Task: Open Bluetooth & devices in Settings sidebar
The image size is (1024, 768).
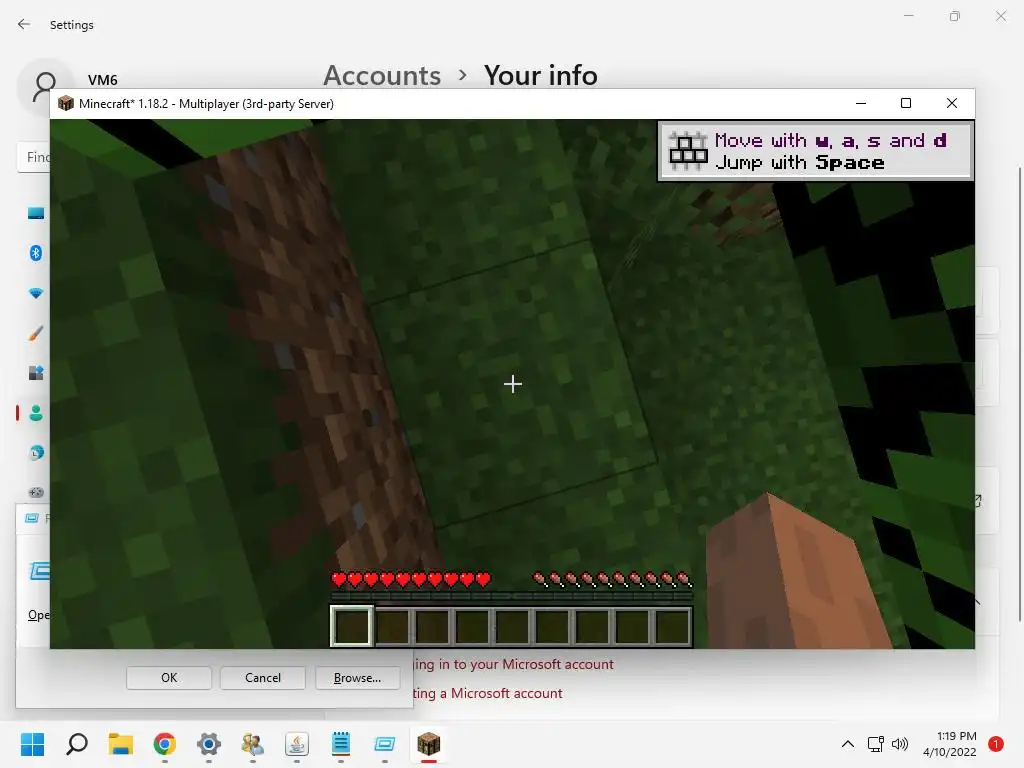Action: point(36,253)
